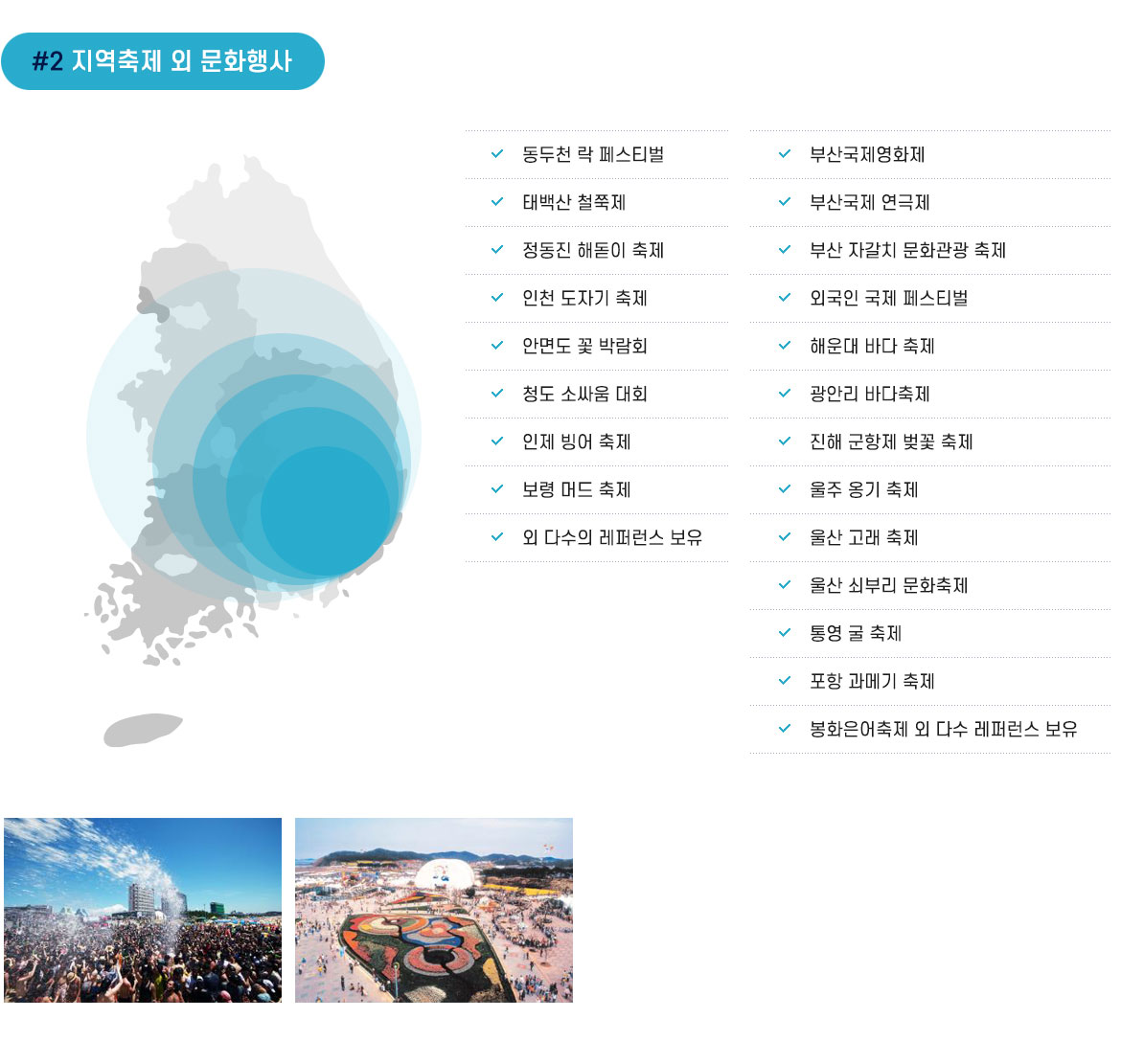Click the checkmark beside 해운대 바다 축제
This screenshot has height=1064, width=1121.
[785, 345]
